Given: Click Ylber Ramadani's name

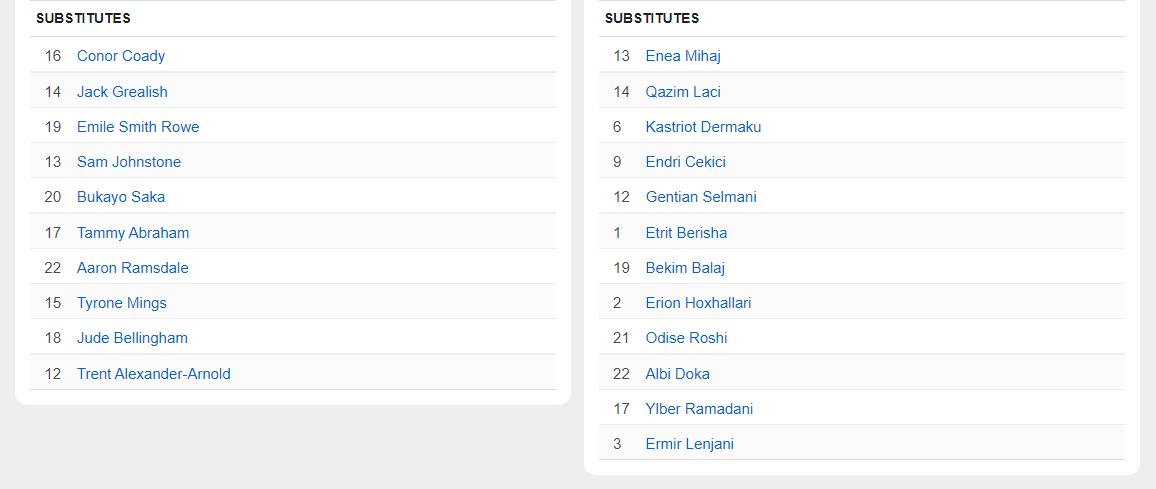Looking at the screenshot, I should tap(699, 409).
